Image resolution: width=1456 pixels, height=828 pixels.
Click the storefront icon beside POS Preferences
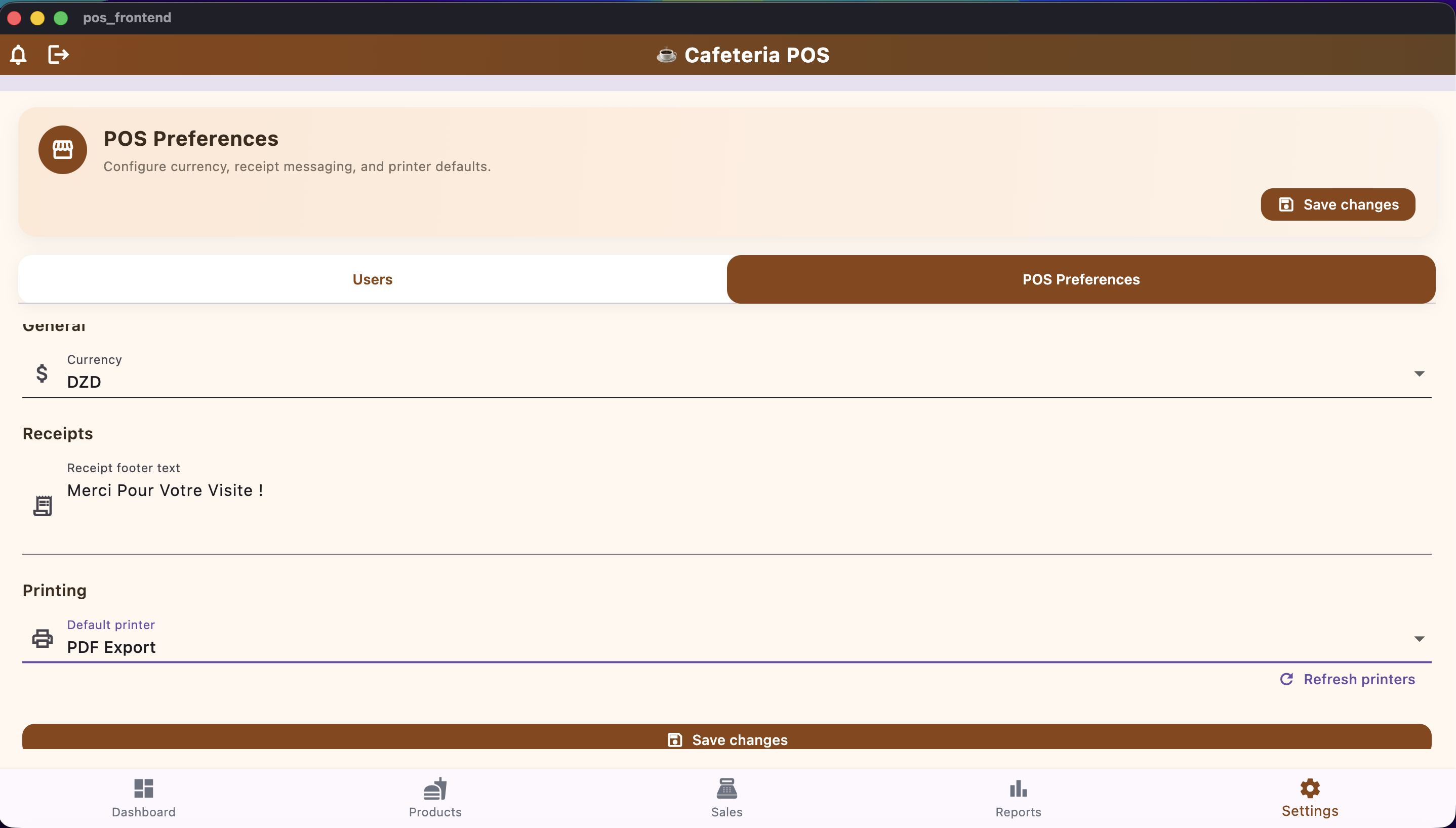pyautogui.click(x=63, y=150)
